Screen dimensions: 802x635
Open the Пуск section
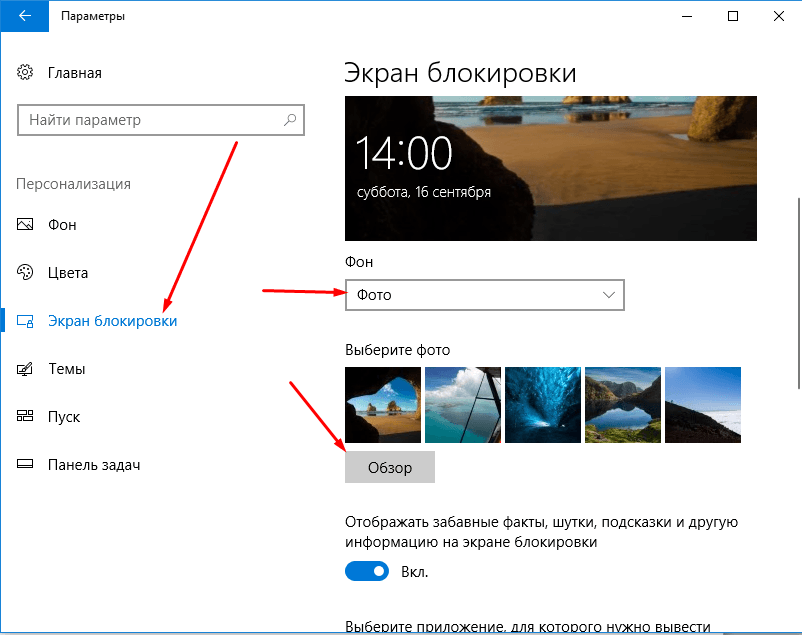[x=64, y=417]
